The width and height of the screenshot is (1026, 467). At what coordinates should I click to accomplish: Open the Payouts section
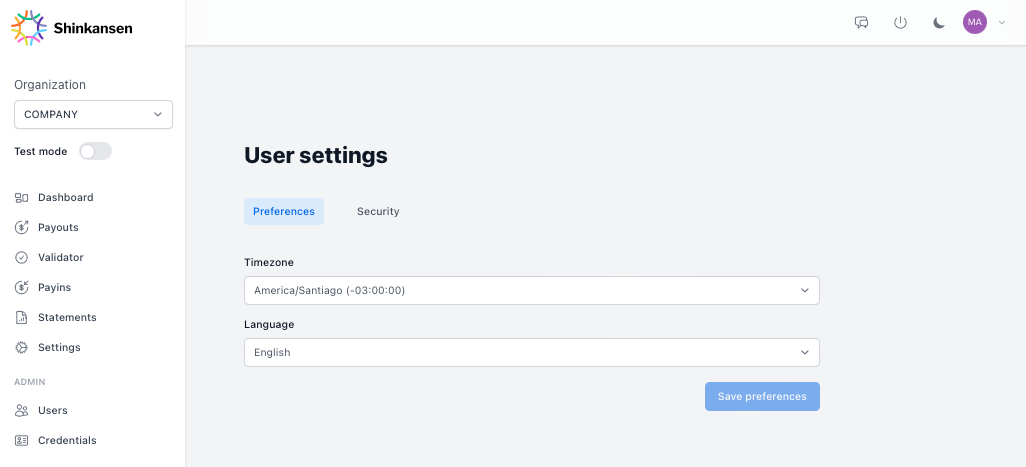click(x=58, y=228)
